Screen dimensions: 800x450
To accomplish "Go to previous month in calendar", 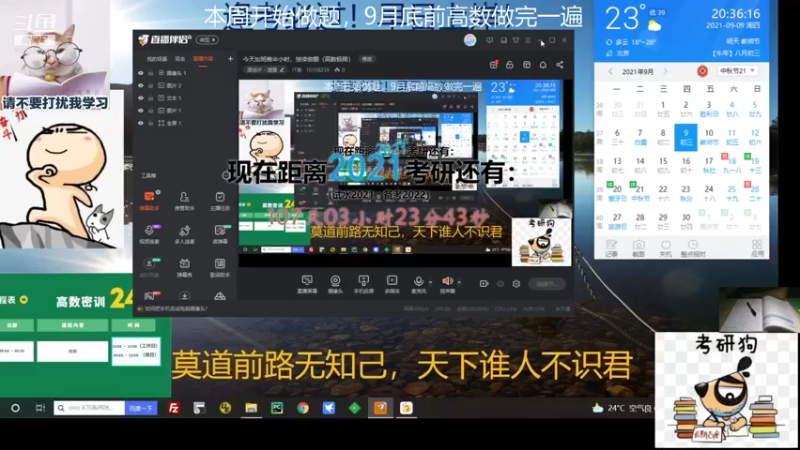I will tap(610, 72).
